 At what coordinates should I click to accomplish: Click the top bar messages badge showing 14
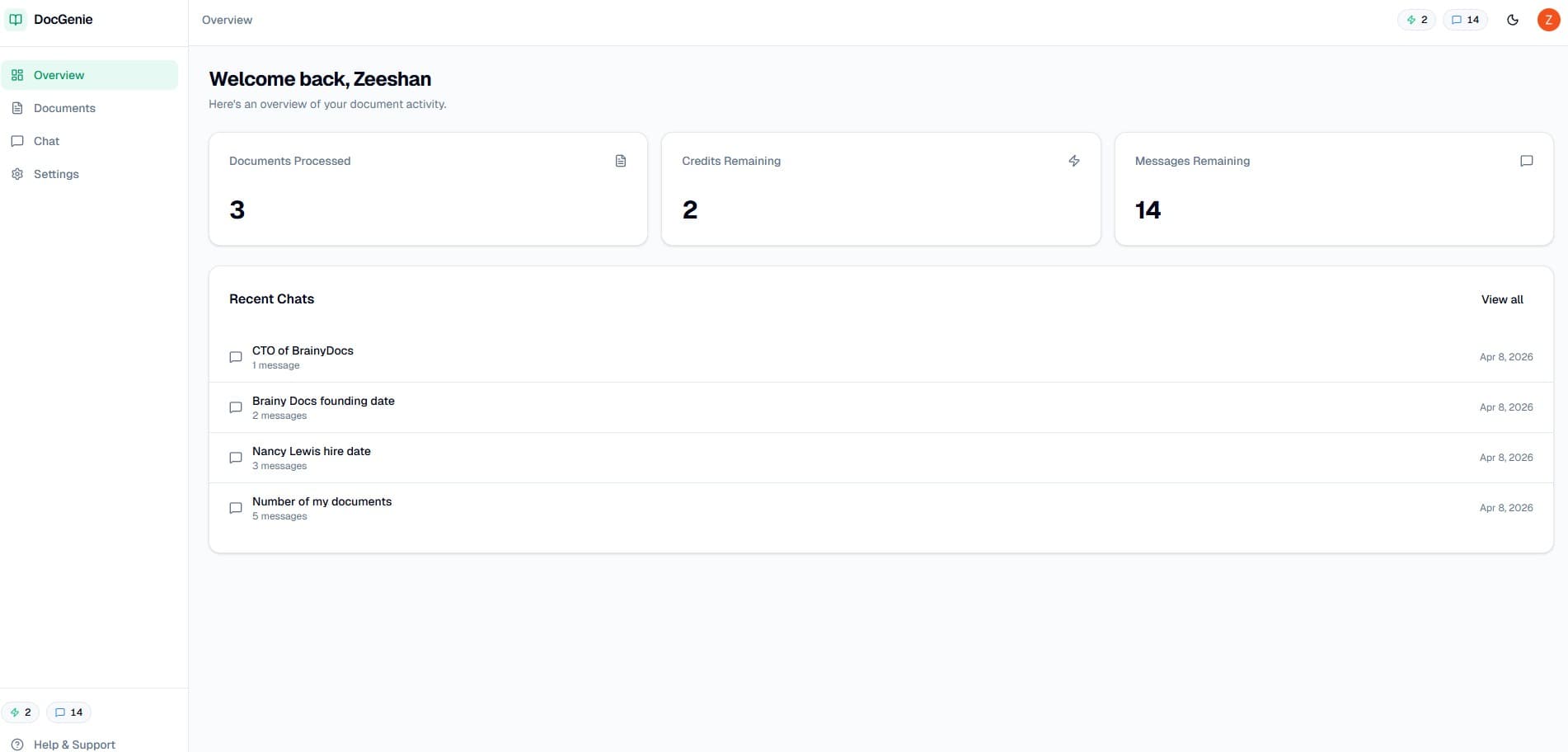pos(1465,20)
